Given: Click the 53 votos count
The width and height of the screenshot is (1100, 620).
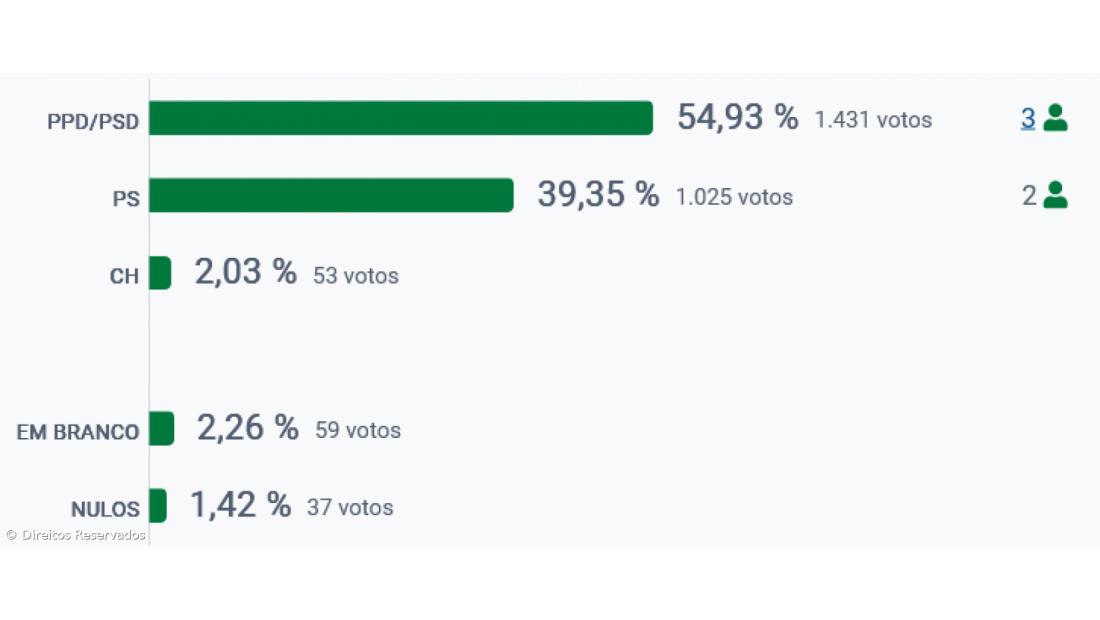Looking at the screenshot, I should click(355, 275).
